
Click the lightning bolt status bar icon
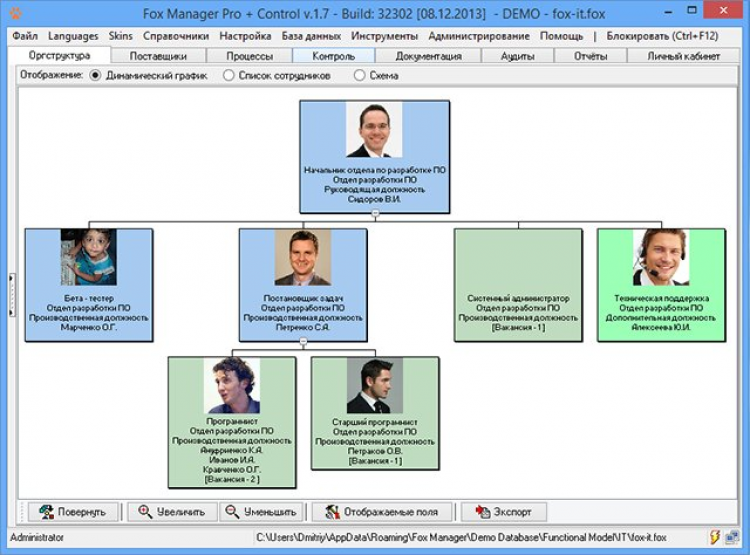coord(715,537)
